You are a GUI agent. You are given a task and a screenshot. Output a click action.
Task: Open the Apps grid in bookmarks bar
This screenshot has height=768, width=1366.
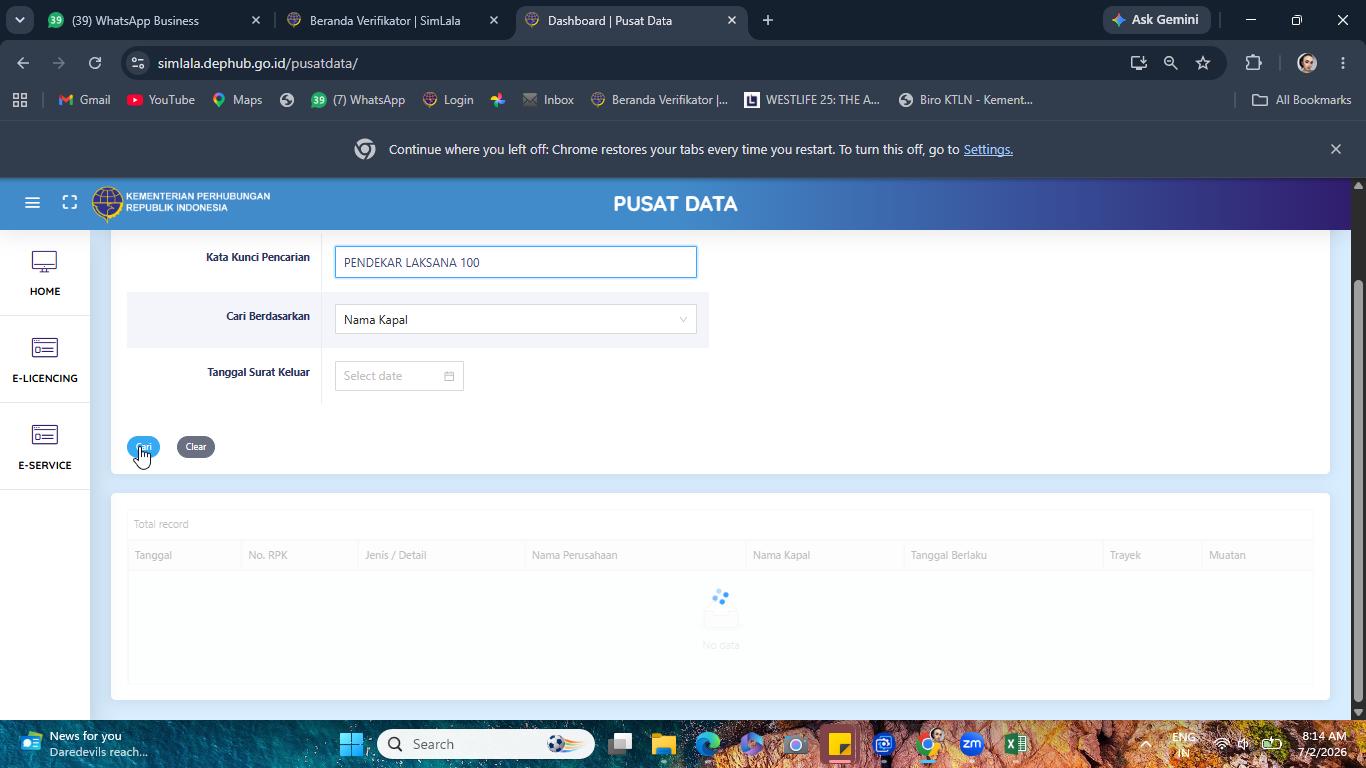(20, 100)
